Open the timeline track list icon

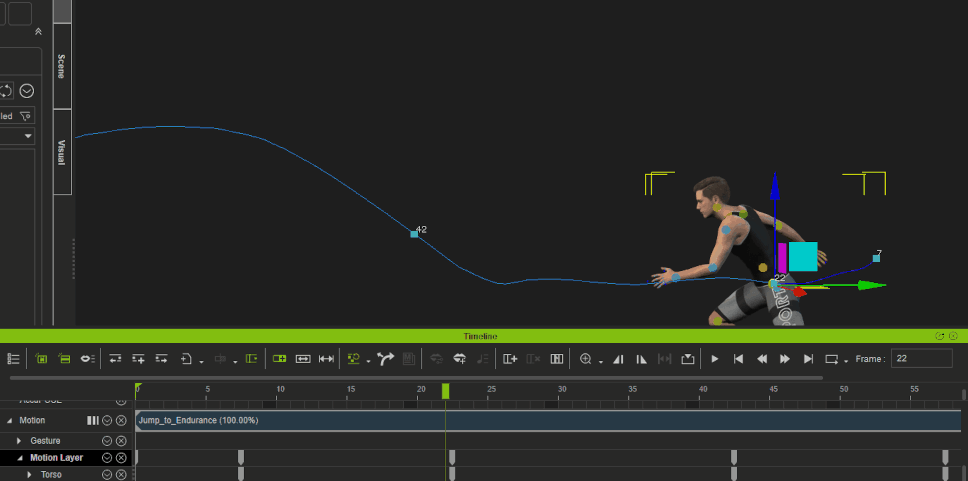[14, 359]
